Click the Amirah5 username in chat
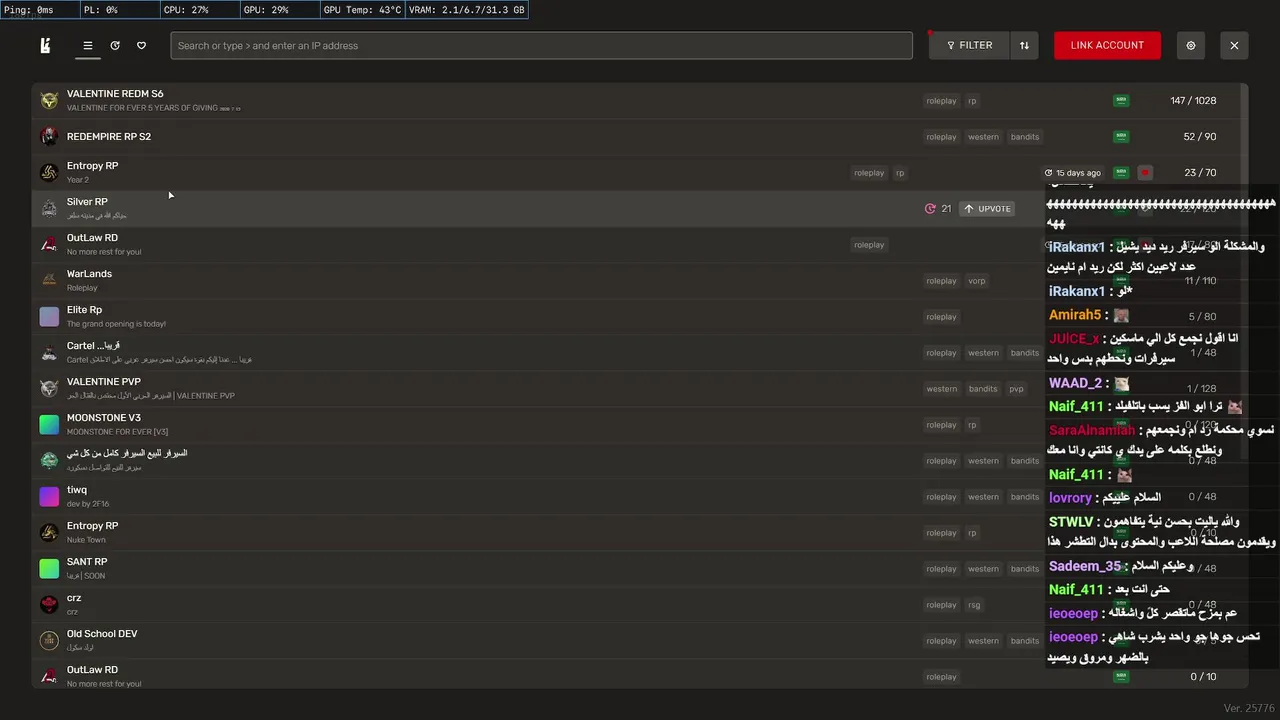Image resolution: width=1280 pixels, height=720 pixels. tap(1075, 315)
